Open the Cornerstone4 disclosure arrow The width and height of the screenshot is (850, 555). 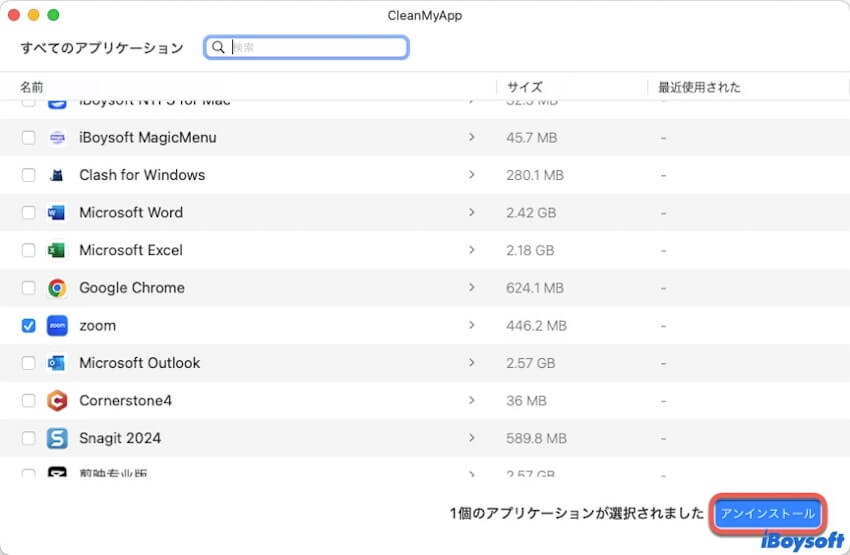(x=472, y=401)
